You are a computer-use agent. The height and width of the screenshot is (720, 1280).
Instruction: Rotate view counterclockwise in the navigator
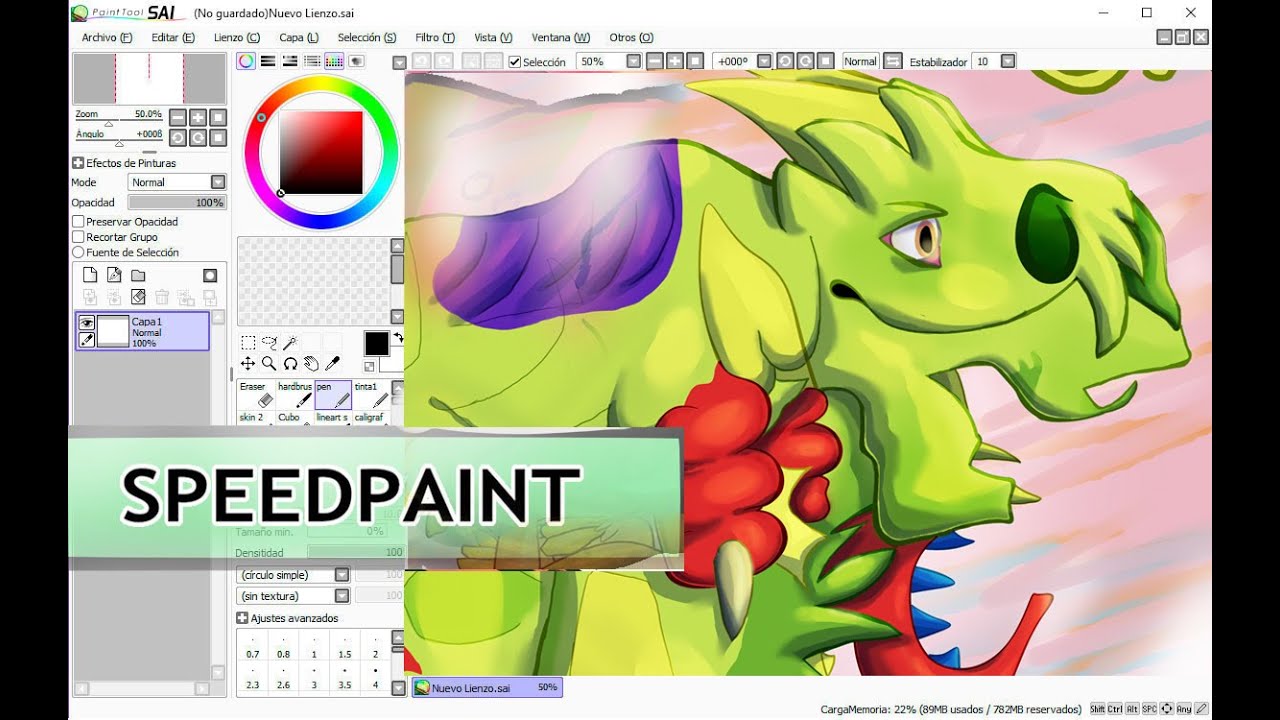(x=177, y=137)
